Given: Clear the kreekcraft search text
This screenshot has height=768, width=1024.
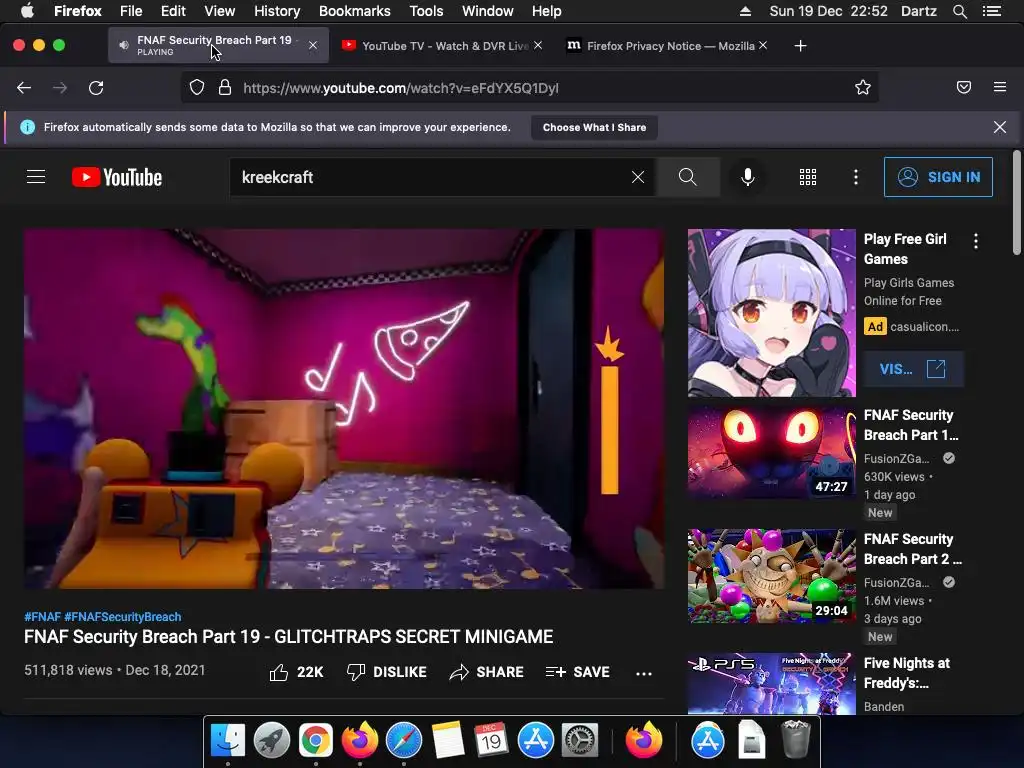Looking at the screenshot, I should 638,177.
